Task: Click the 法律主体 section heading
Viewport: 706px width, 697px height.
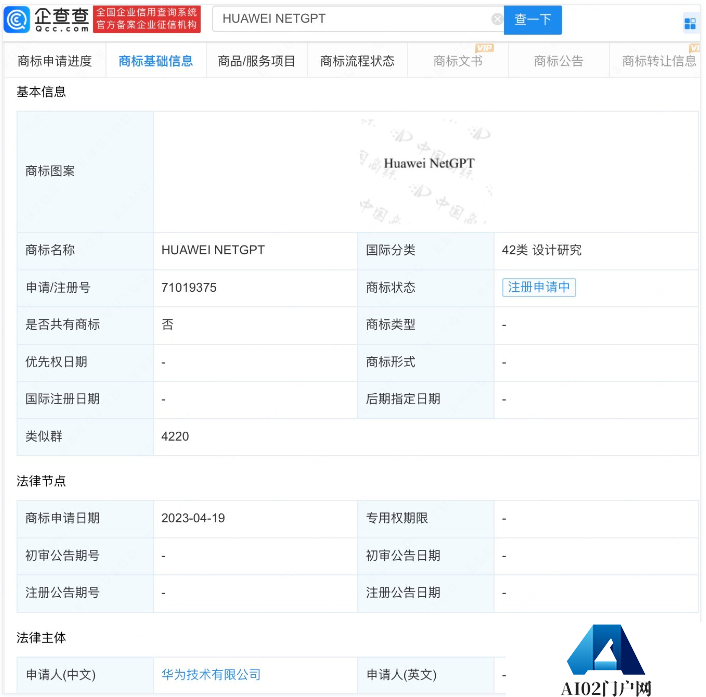Action: pos(41,638)
